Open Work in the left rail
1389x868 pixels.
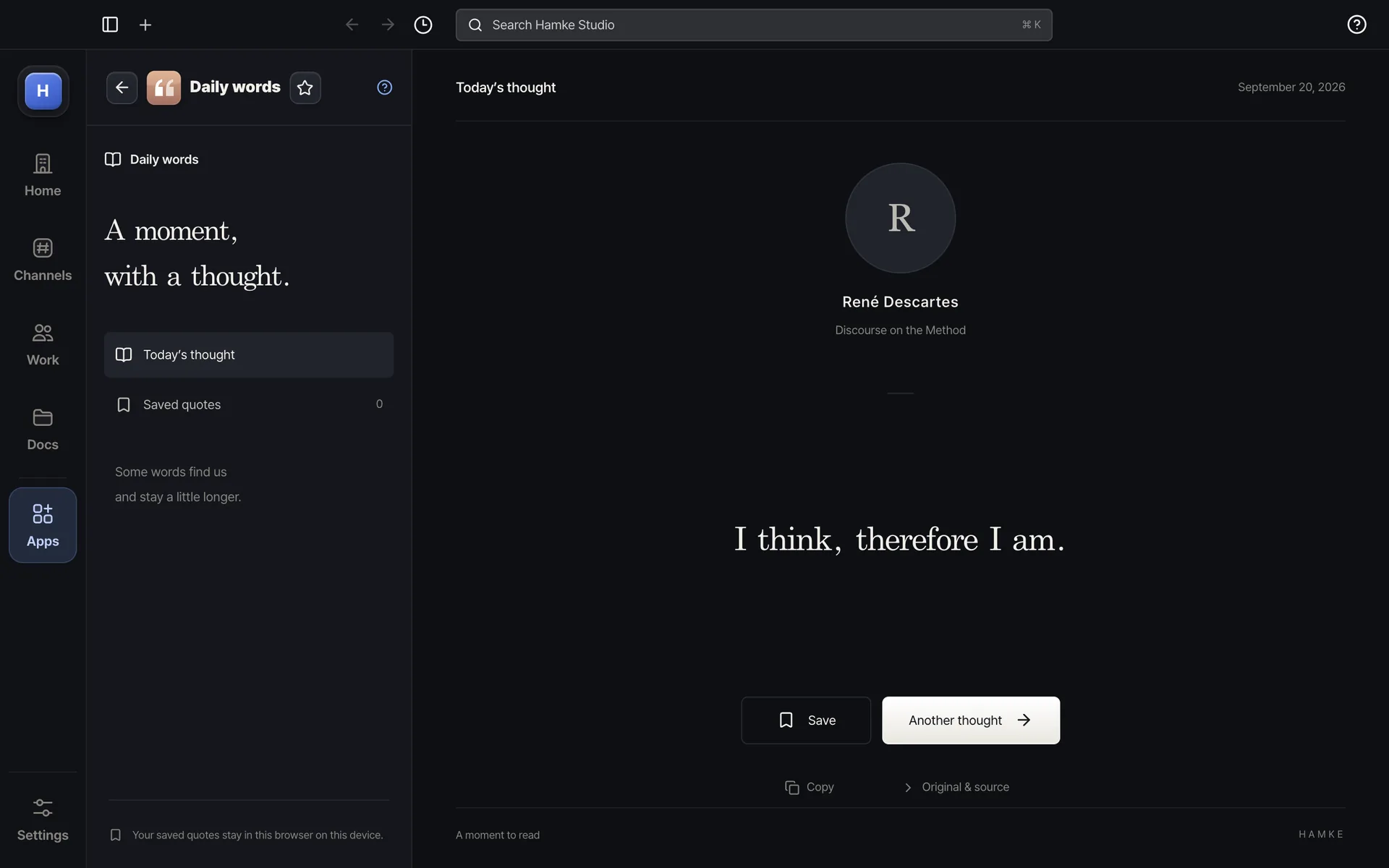(x=43, y=344)
